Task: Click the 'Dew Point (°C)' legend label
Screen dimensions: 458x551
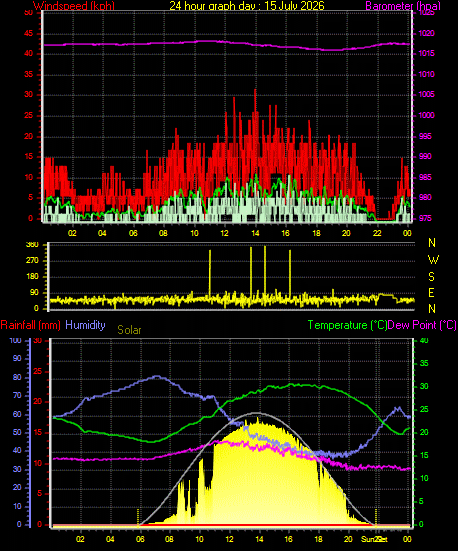Action: pyautogui.click(x=422, y=325)
